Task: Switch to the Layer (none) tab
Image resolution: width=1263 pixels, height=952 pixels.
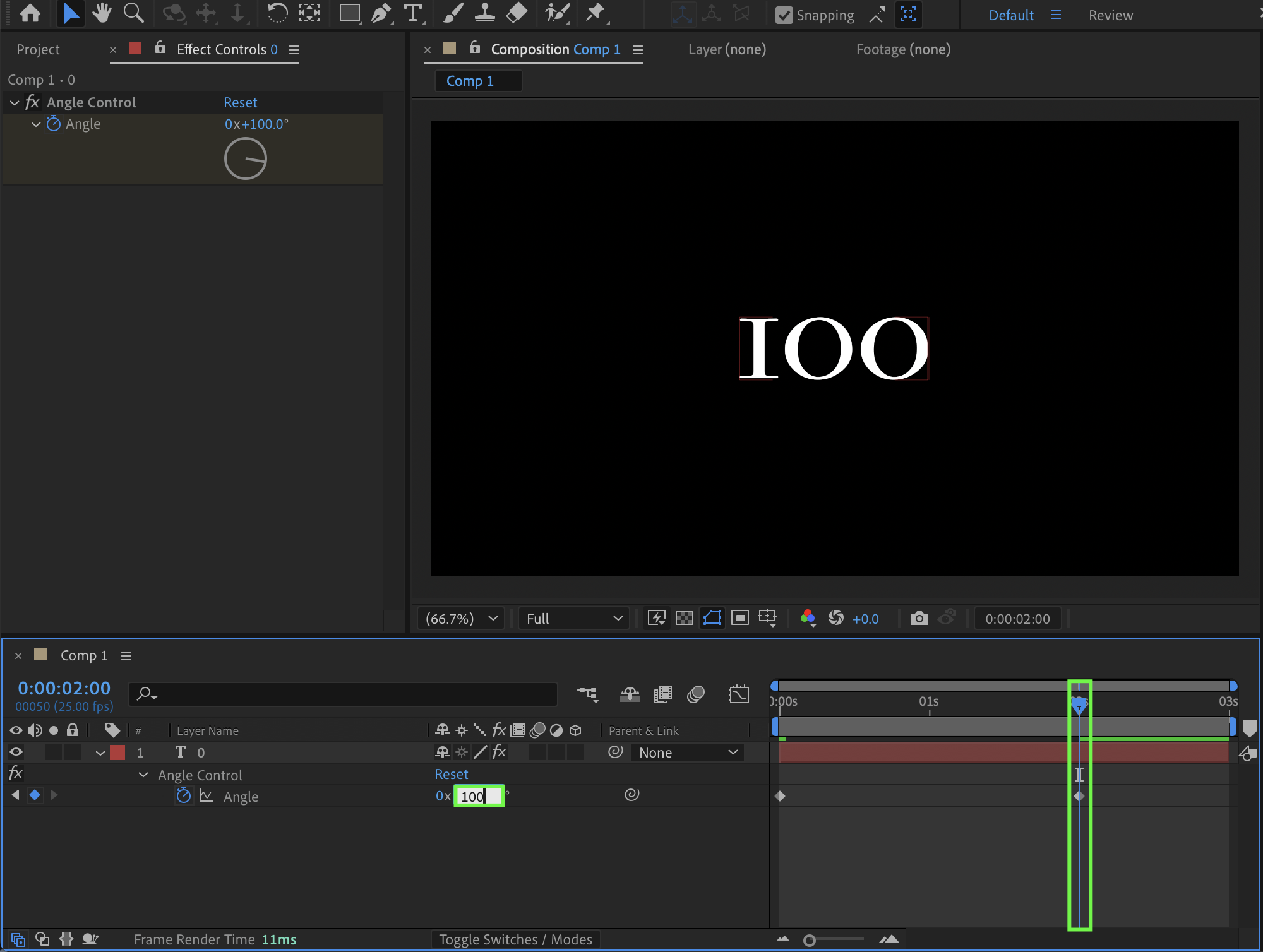Action: click(x=727, y=49)
